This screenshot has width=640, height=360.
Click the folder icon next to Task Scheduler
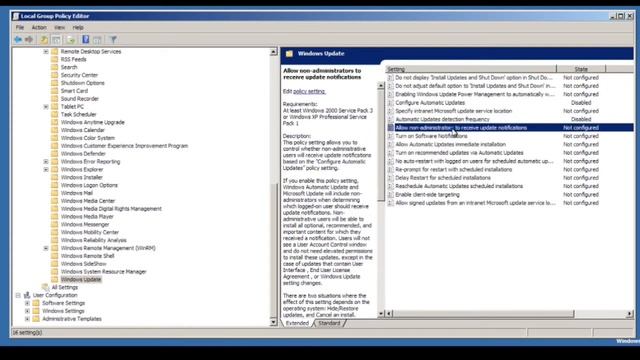tap(55, 115)
